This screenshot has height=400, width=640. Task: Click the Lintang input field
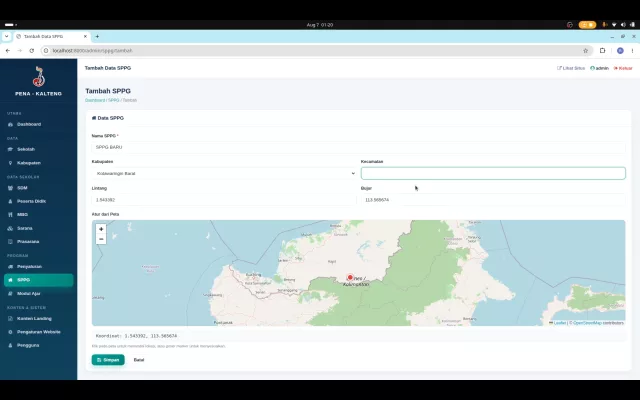point(224,200)
